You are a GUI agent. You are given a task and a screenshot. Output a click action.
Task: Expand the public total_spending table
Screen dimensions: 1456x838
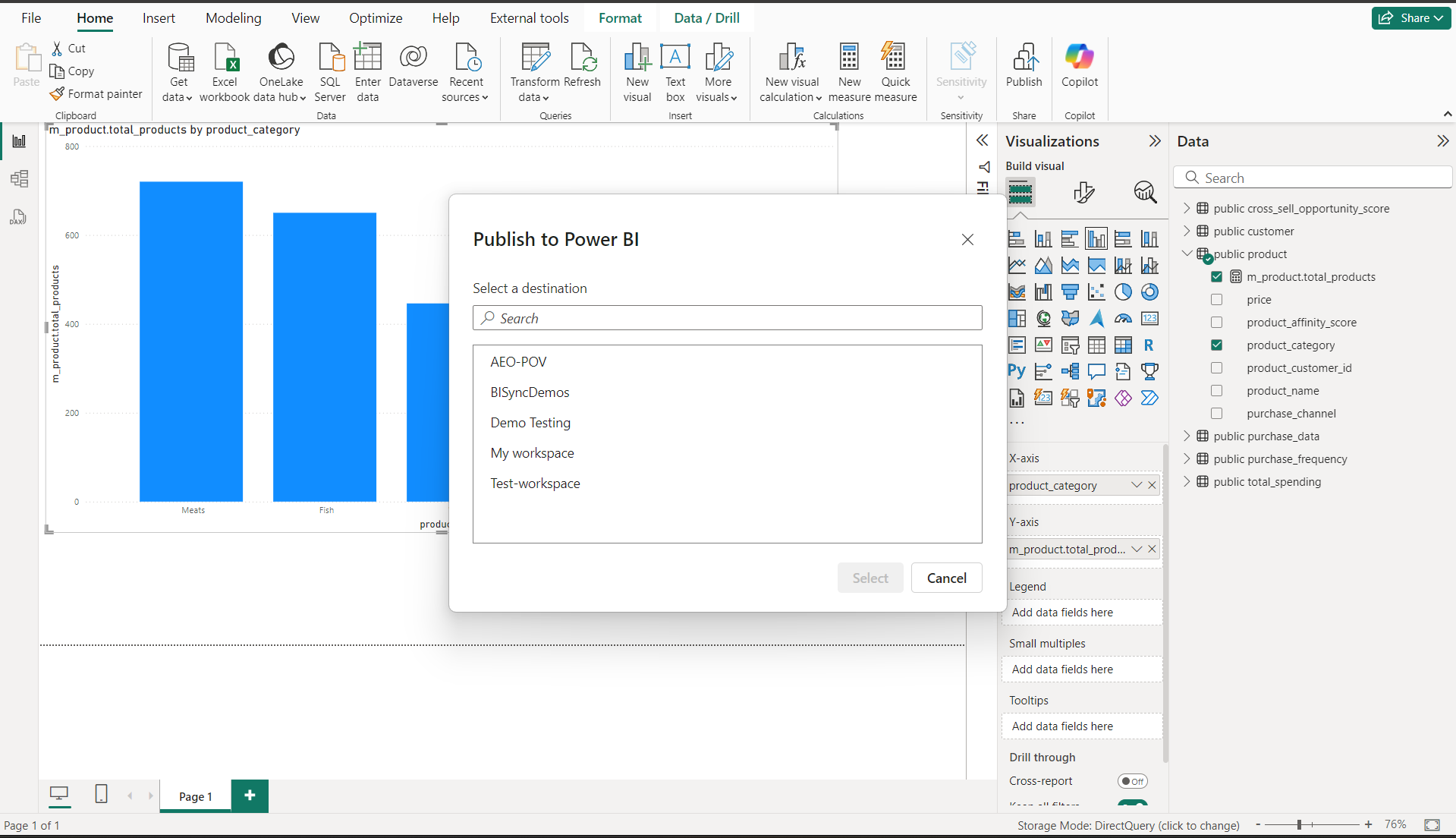(1187, 481)
